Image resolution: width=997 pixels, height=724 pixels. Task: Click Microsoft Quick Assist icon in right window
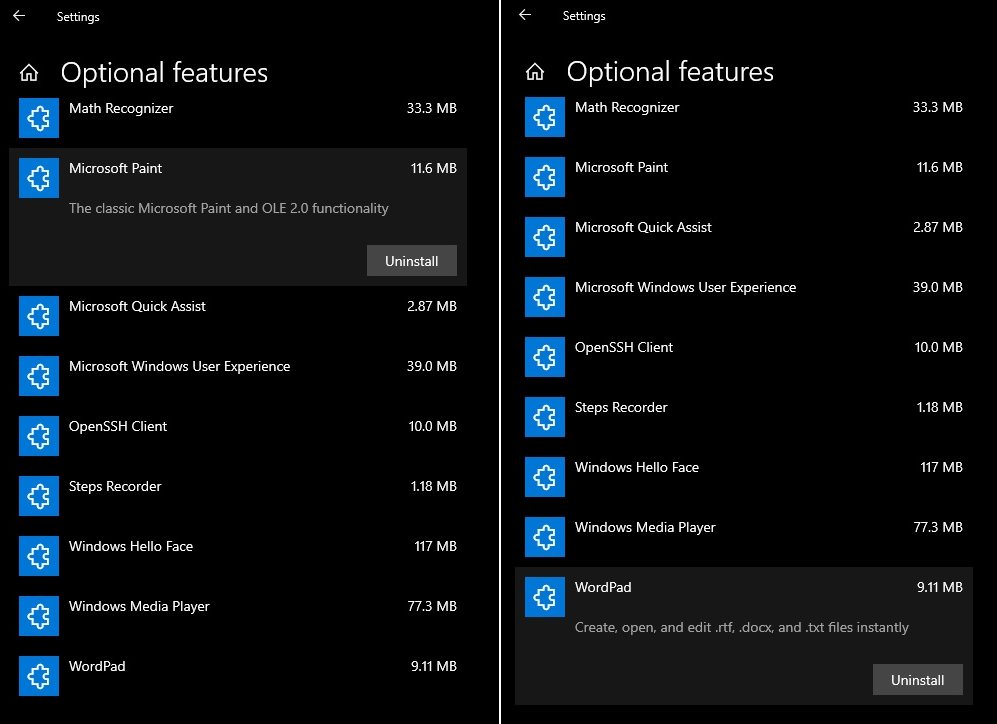pyautogui.click(x=545, y=237)
